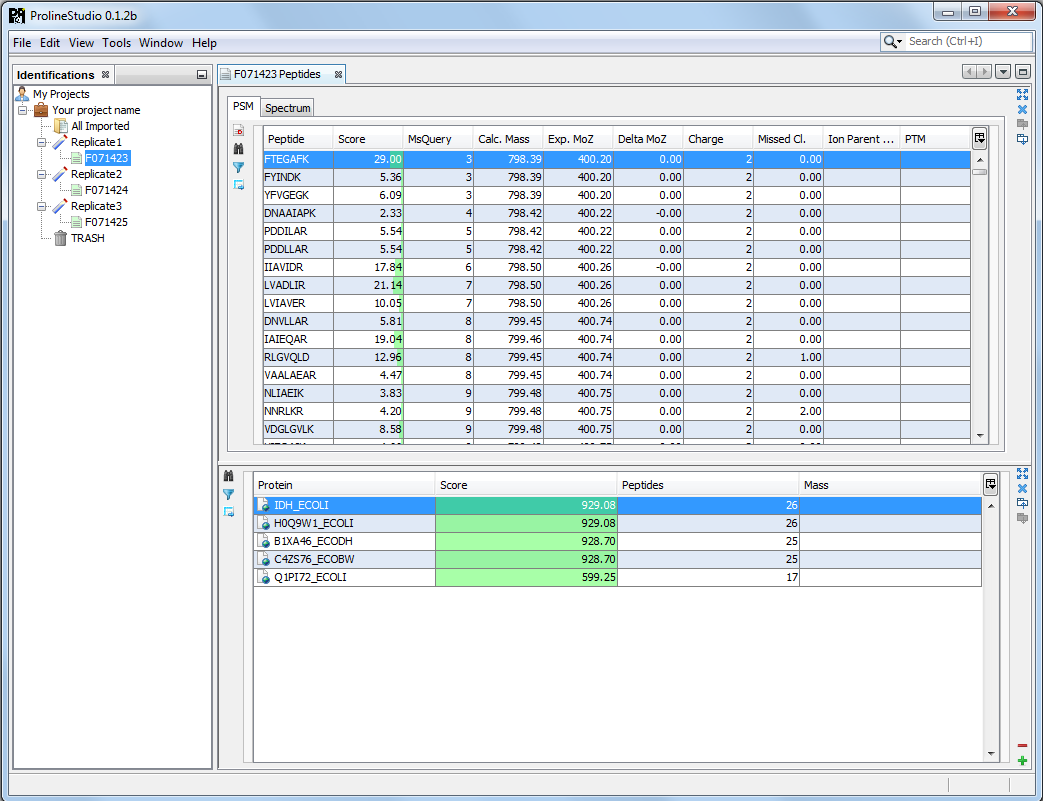Open column chooser for the Peptide table
This screenshot has height=801, width=1043.
tap(980, 139)
